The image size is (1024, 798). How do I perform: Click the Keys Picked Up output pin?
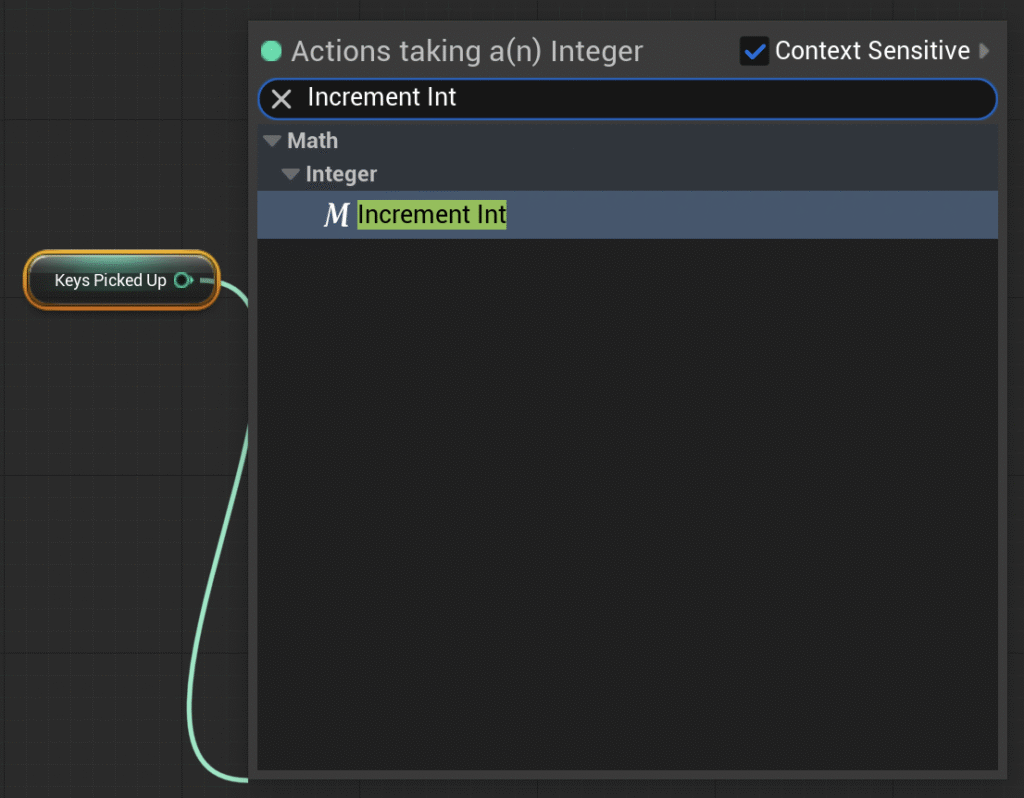click(184, 280)
